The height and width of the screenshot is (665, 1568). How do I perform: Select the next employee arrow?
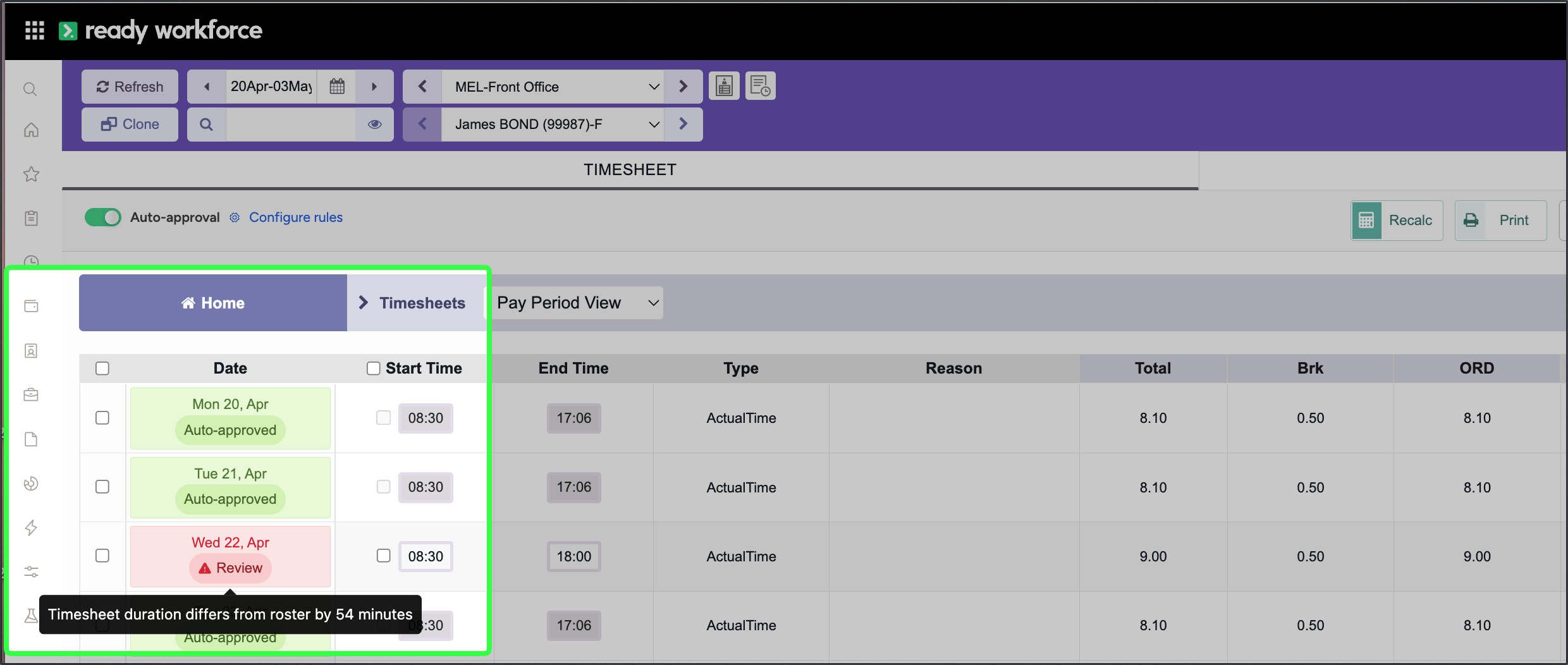[x=683, y=124]
